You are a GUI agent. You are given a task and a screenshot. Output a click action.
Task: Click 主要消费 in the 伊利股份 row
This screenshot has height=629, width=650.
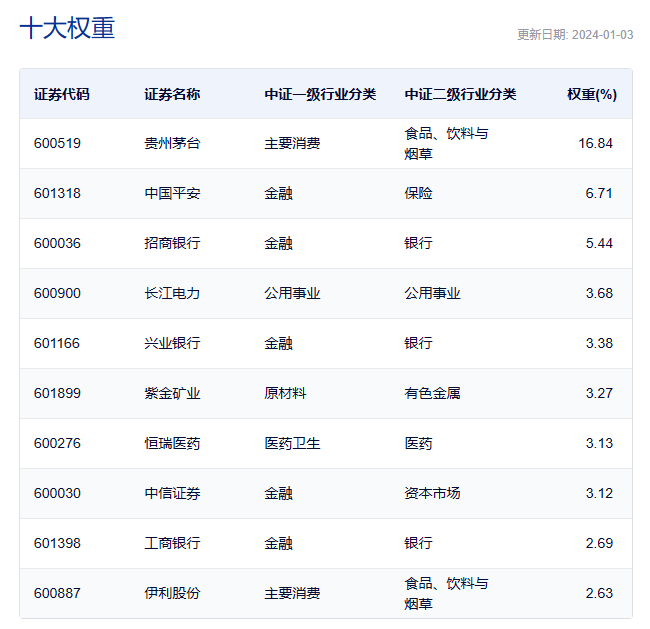tap(292, 593)
